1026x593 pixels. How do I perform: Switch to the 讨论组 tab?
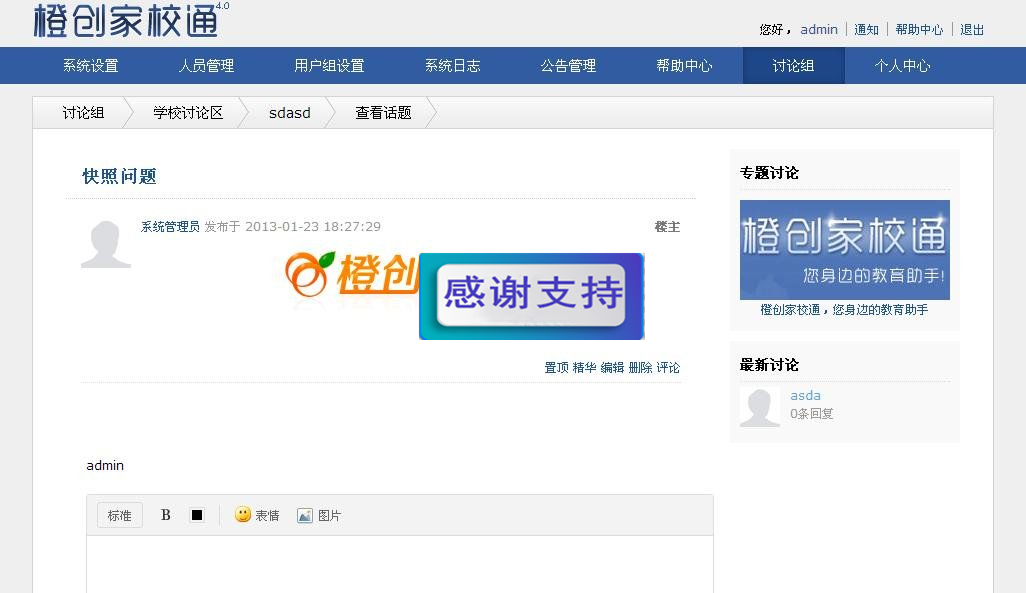point(794,65)
